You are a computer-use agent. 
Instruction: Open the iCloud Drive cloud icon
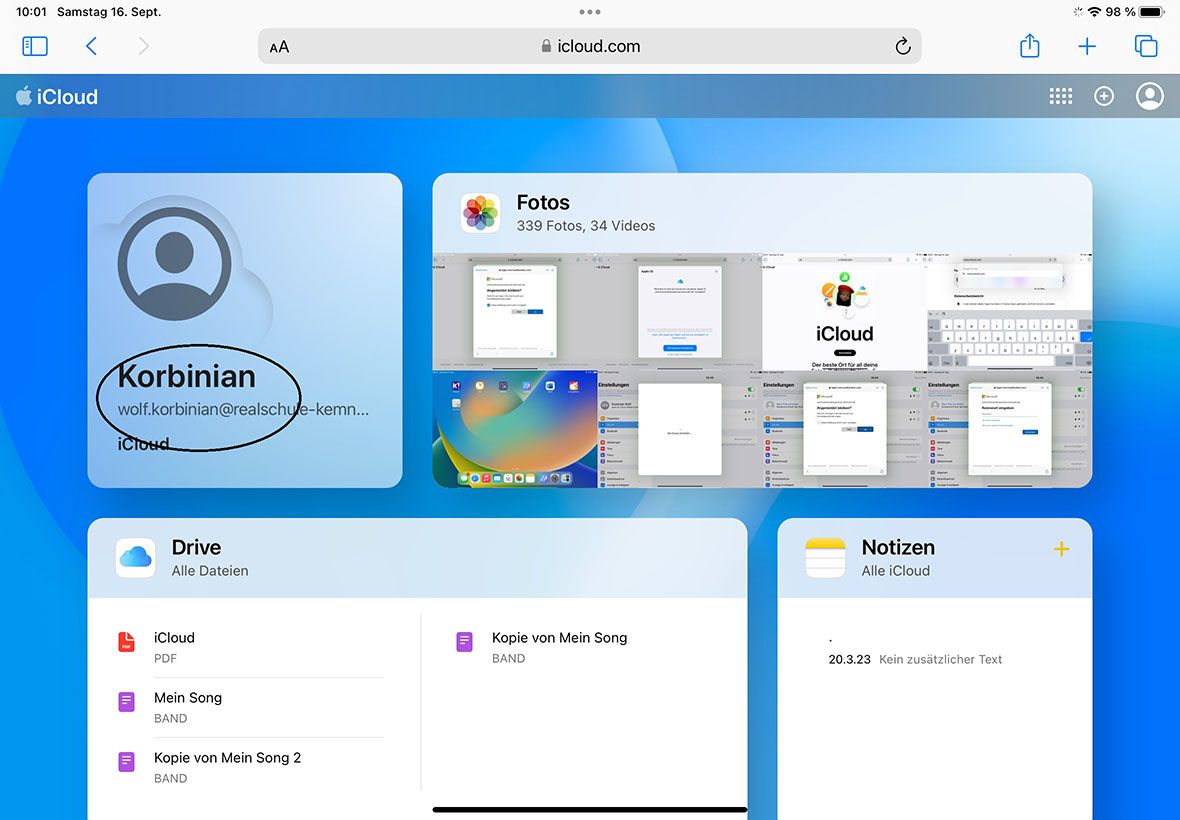(x=135, y=557)
